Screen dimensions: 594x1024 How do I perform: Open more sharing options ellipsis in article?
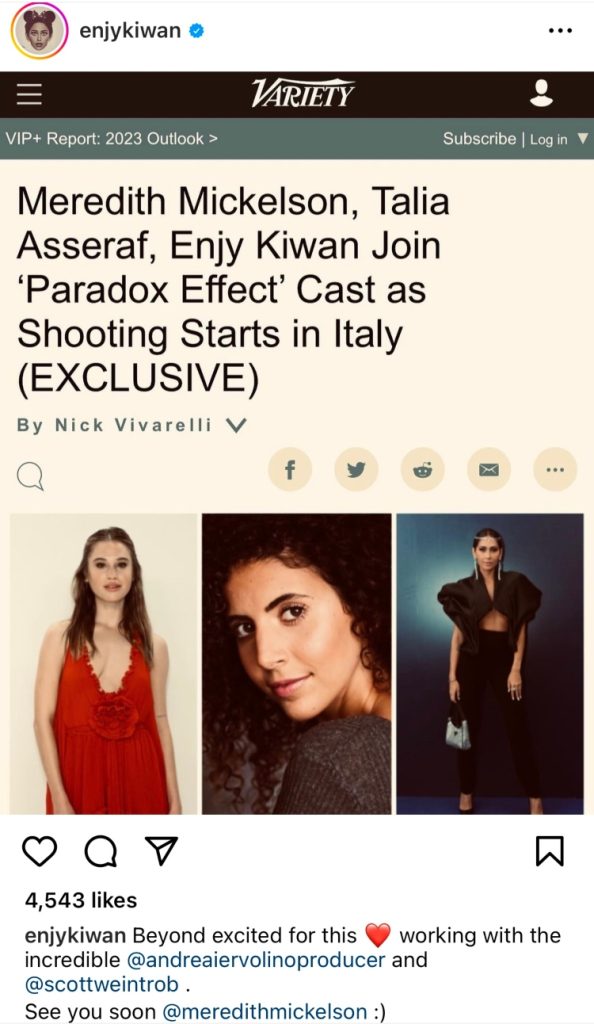[x=555, y=469]
